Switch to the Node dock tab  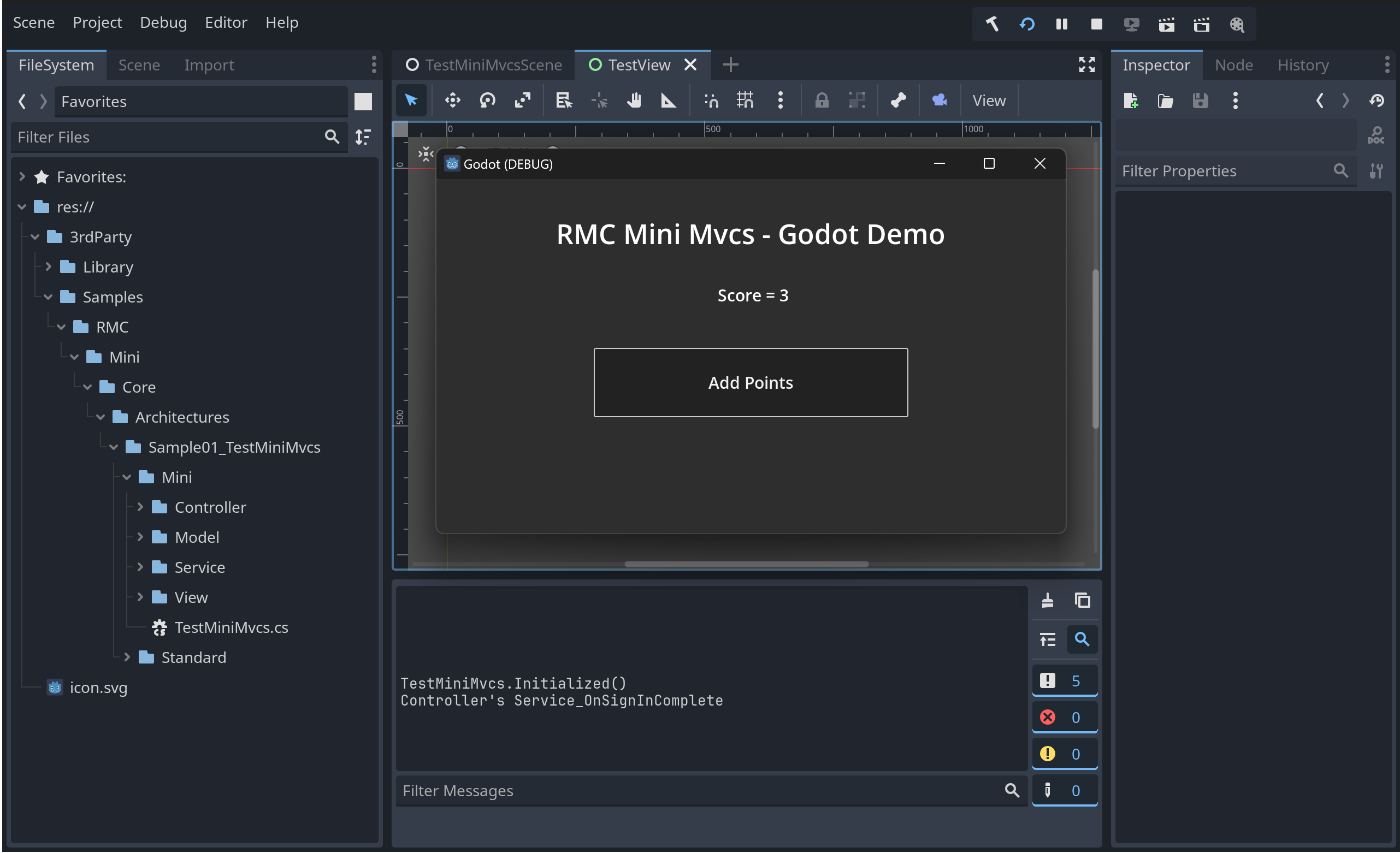(1233, 65)
